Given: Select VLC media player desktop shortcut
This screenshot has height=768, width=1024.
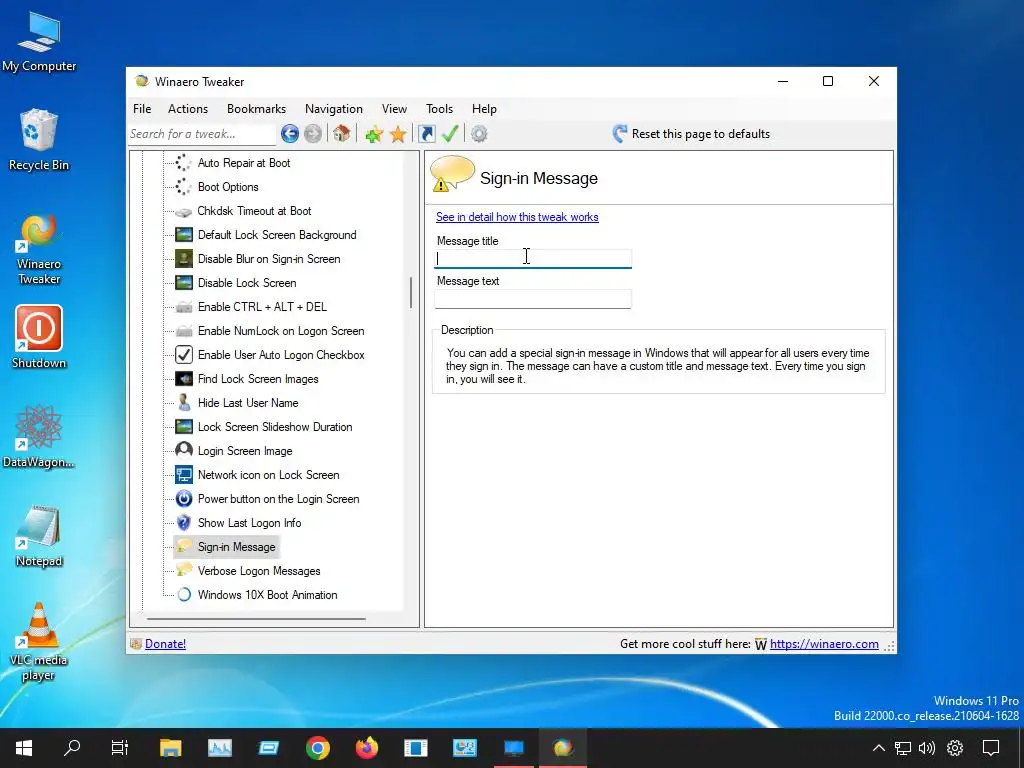Looking at the screenshot, I should coord(39,642).
